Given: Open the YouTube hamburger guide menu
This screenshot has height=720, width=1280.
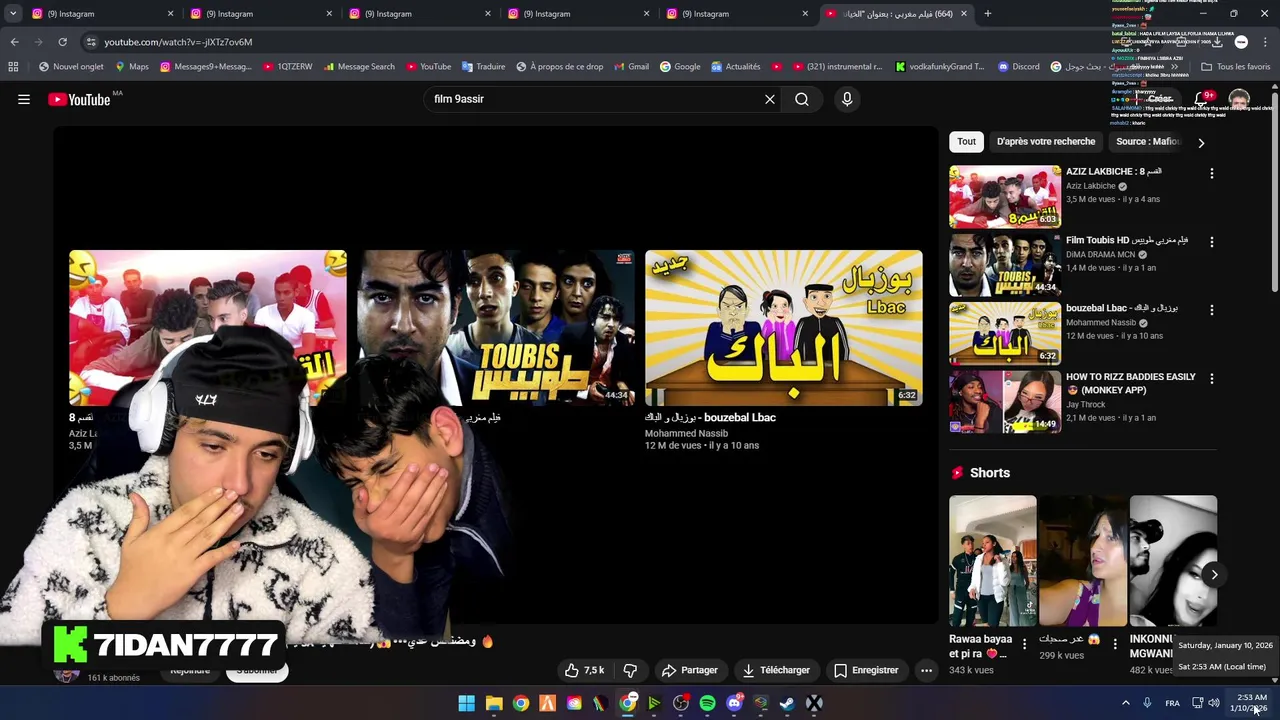Looking at the screenshot, I should point(24,99).
